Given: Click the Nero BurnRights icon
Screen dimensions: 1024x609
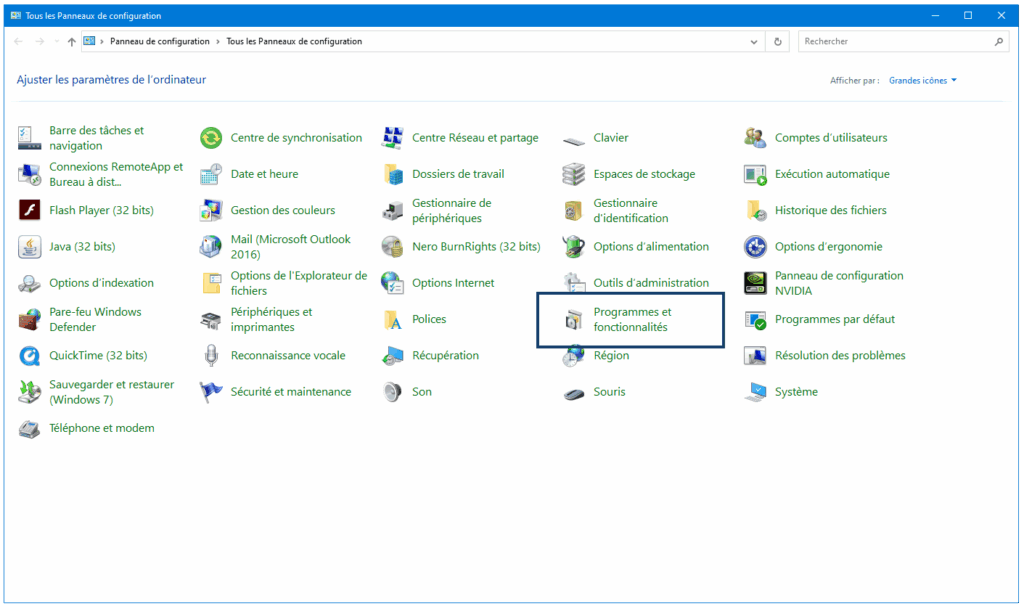Looking at the screenshot, I should click(393, 247).
